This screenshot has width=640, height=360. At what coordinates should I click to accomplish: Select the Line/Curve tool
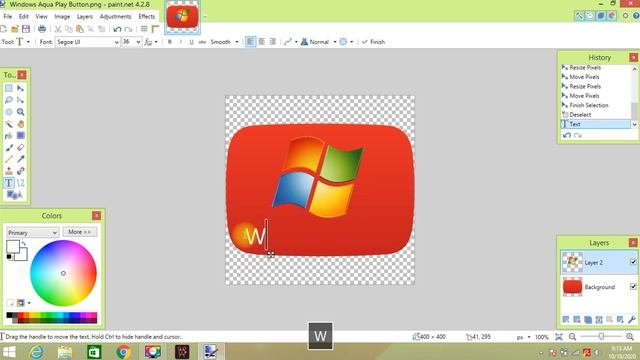click(x=20, y=183)
